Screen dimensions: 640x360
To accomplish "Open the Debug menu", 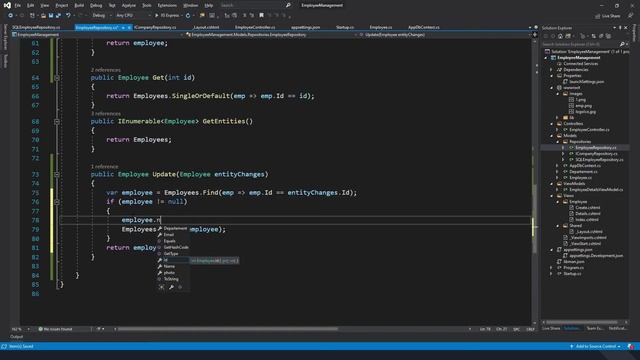I will (x=96, y=5).
